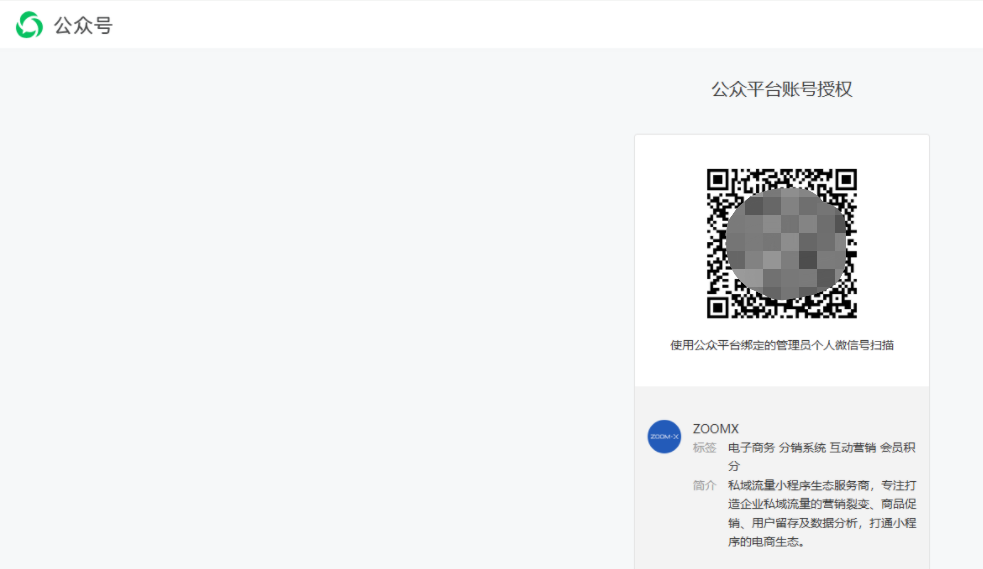Screen dimensions: 983x569
Task: Click the blue ZOOMX avatar icon
Action: [x=664, y=437]
